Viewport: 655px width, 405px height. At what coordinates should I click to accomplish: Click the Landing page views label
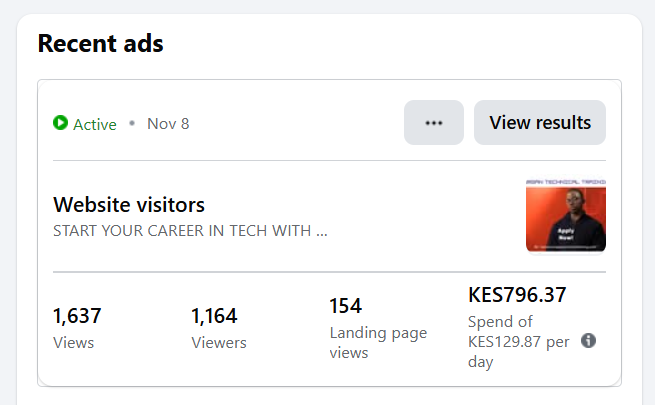click(378, 342)
